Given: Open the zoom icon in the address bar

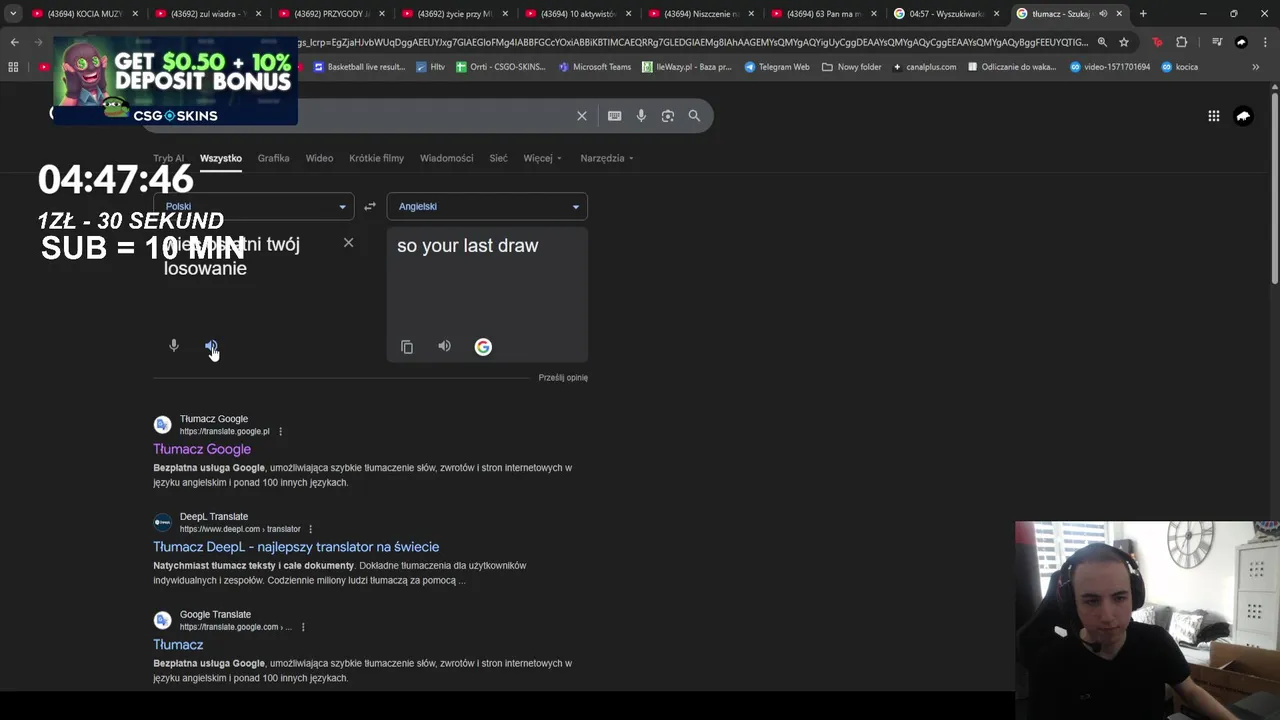Looking at the screenshot, I should [1102, 42].
